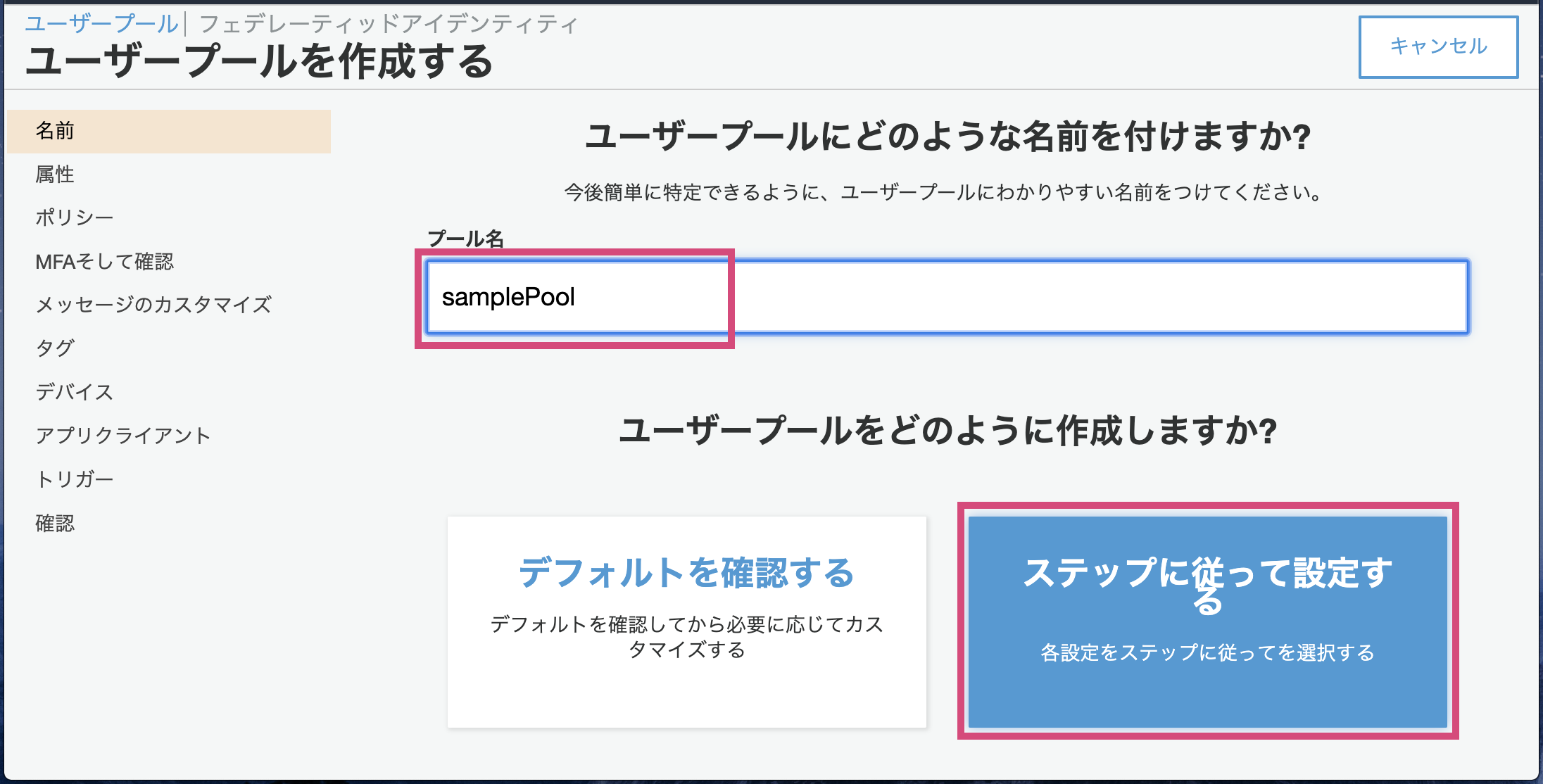The image size is (1543, 784).
Task: Go to final 確認 step in sidebar
Action: pos(55,524)
